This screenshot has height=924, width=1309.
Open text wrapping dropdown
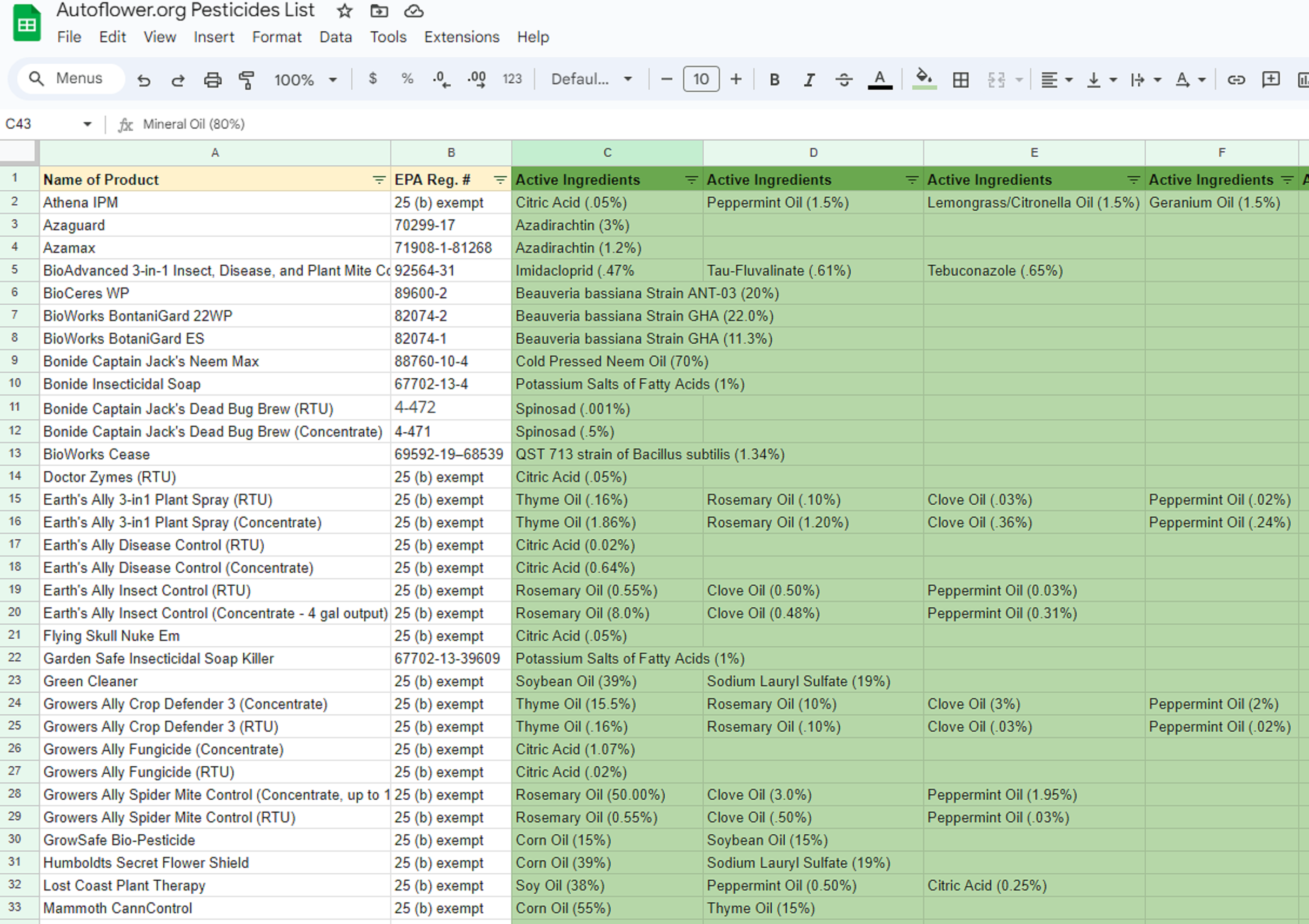pos(1145,79)
